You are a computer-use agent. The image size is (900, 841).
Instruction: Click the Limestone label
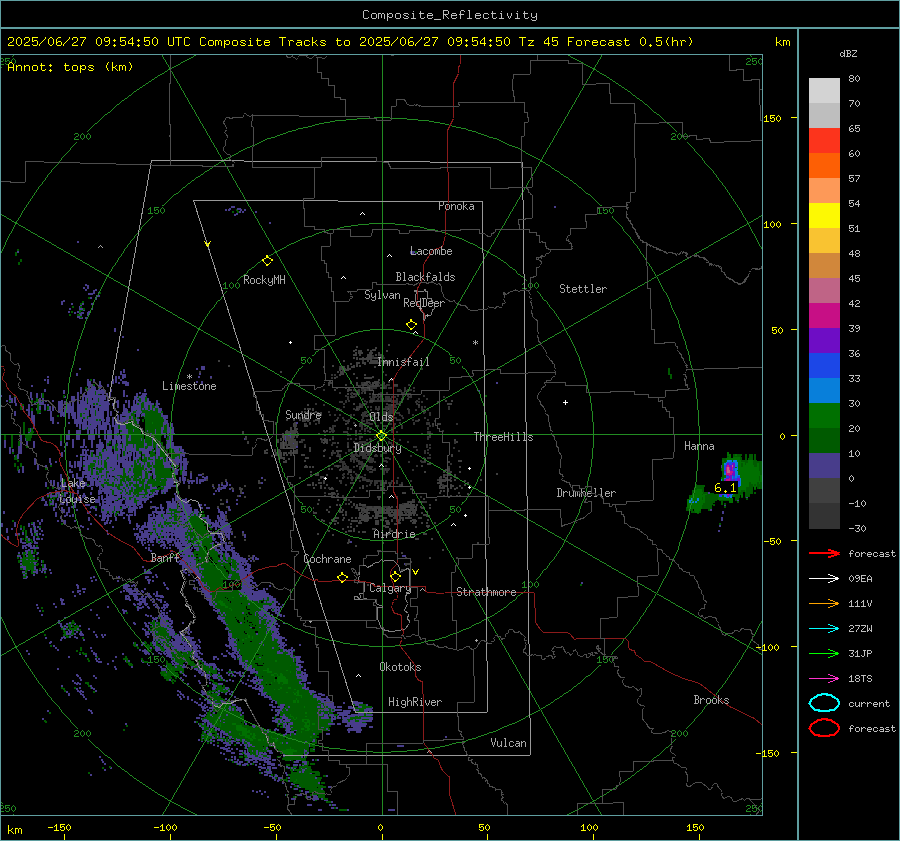coord(189,386)
